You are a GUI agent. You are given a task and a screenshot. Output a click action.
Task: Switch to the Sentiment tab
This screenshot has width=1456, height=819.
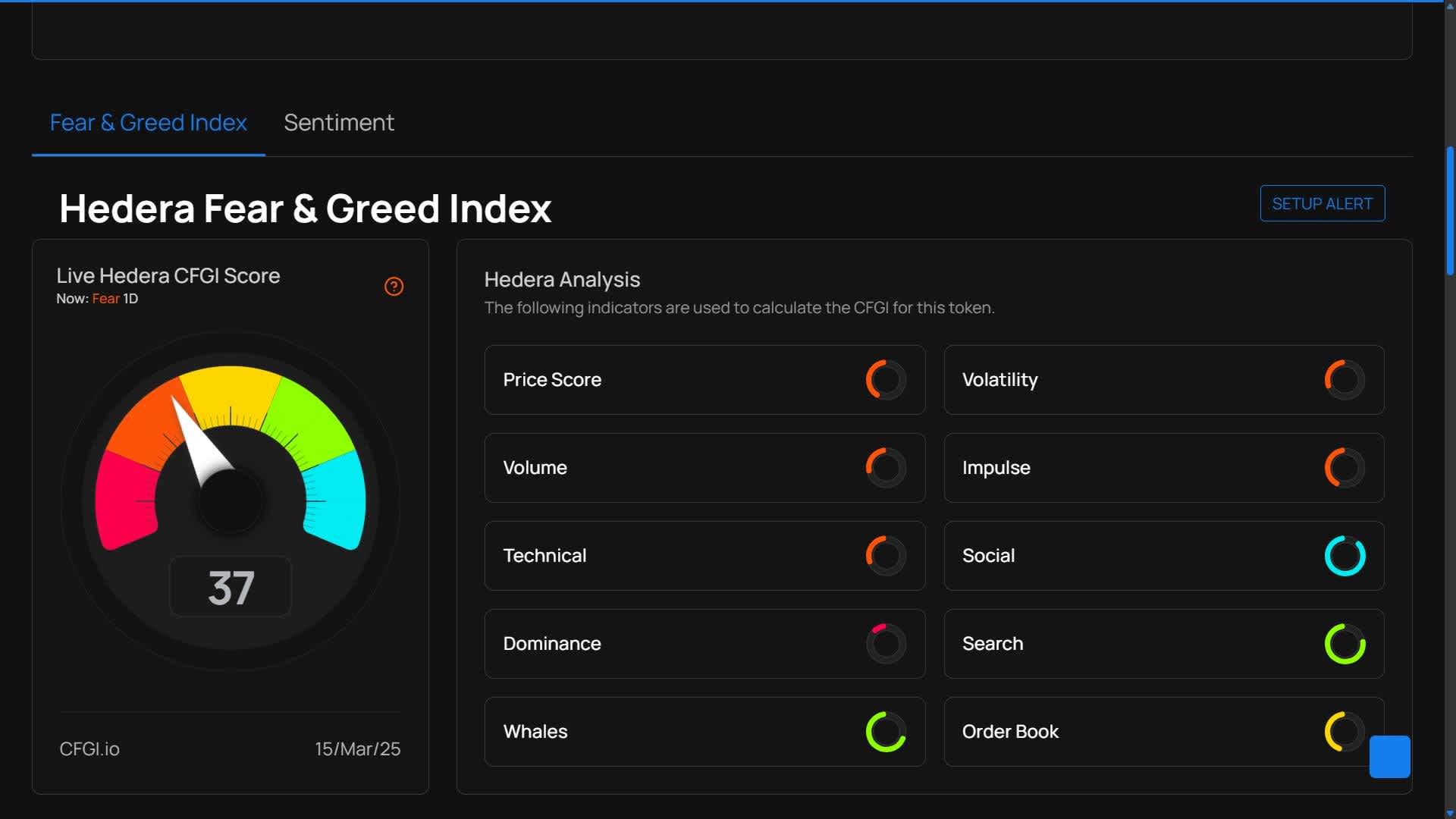(x=339, y=123)
